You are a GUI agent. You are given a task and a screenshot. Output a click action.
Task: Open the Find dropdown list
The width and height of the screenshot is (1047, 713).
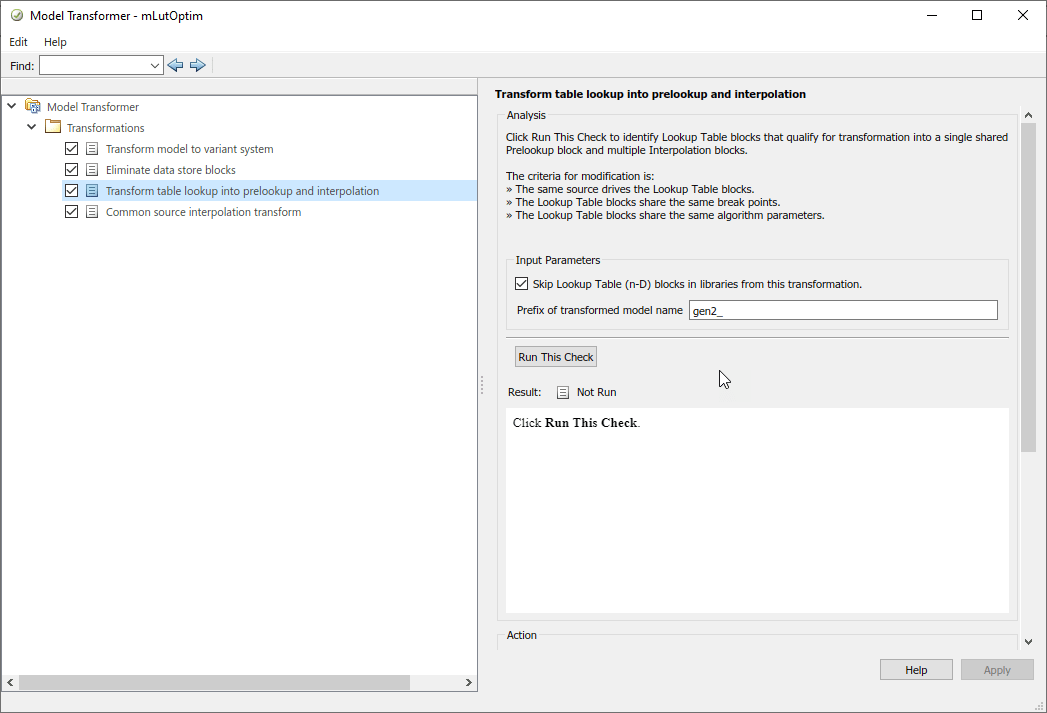click(x=155, y=65)
